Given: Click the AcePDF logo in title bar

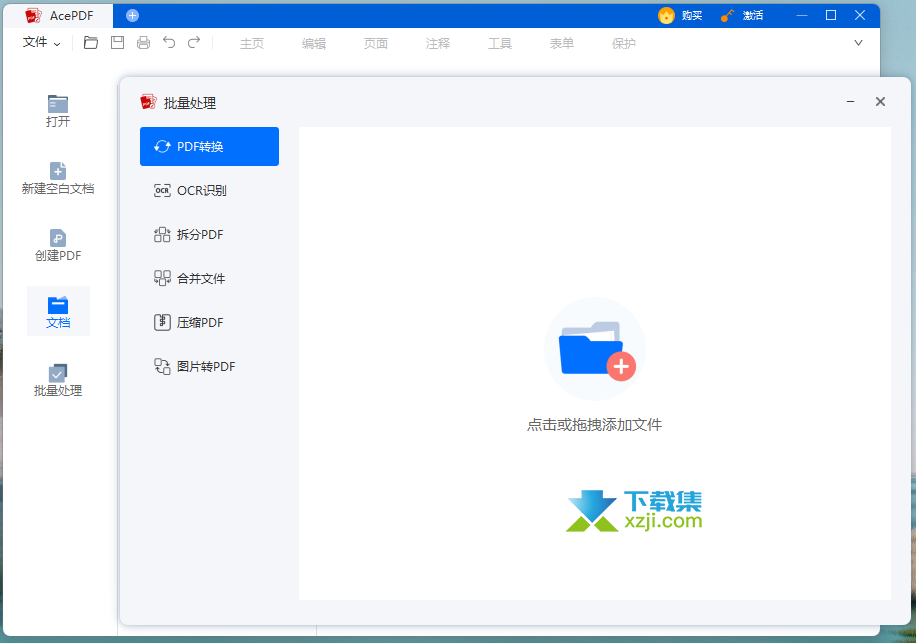Looking at the screenshot, I should point(33,16).
